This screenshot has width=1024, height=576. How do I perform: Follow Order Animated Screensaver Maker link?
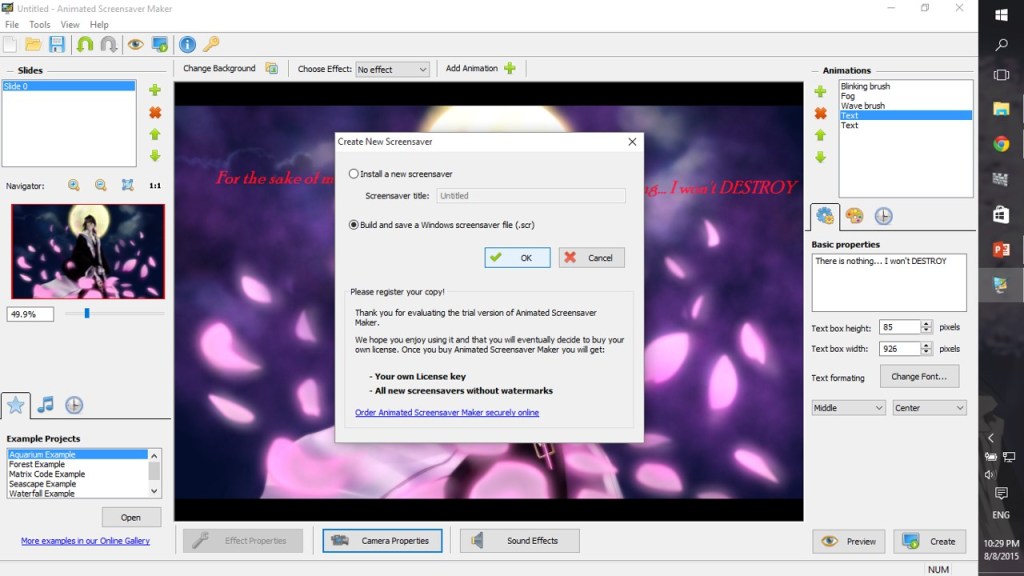447,412
